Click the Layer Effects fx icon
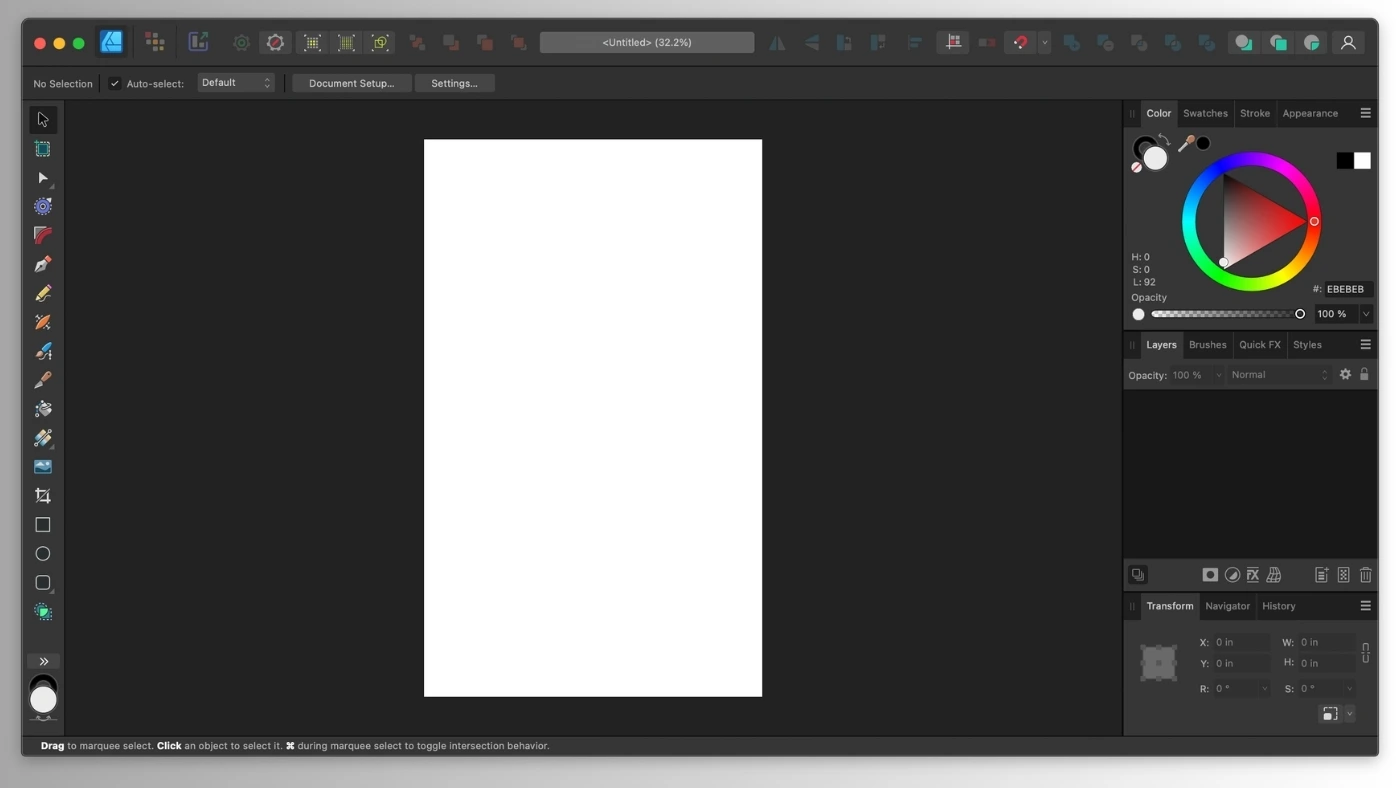 tap(1252, 575)
